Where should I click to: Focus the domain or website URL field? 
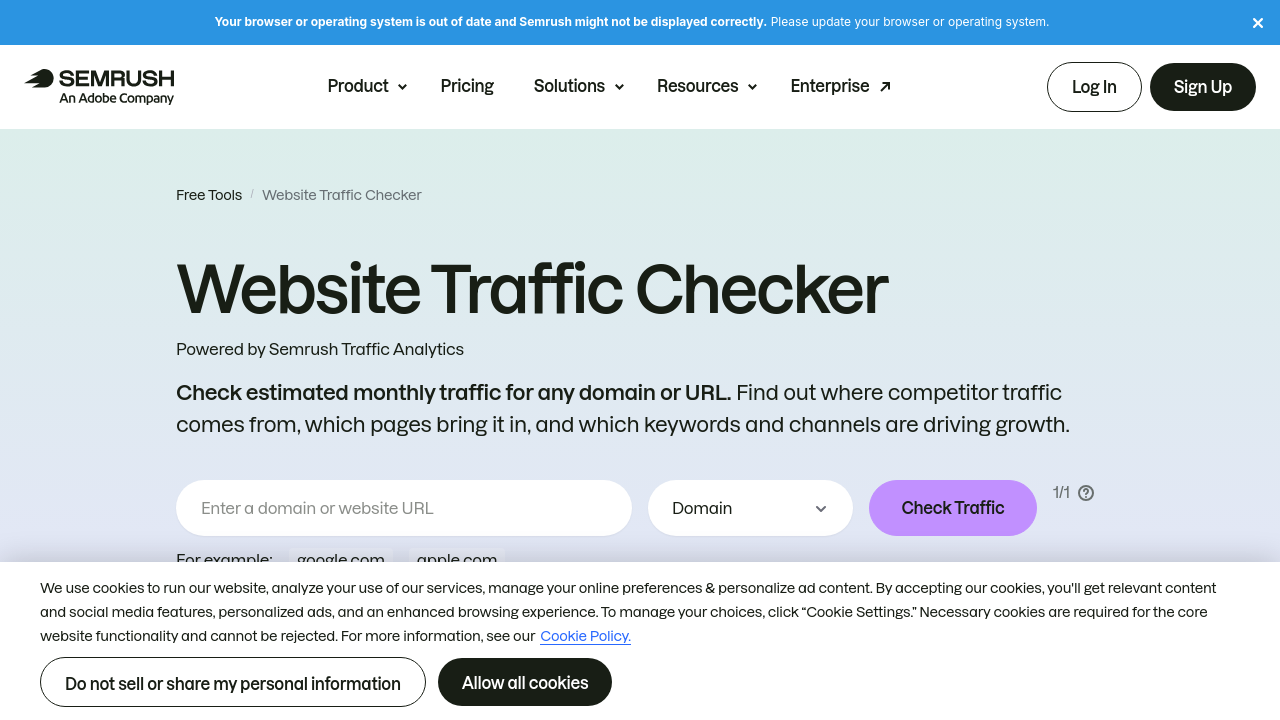[x=404, y=508]
